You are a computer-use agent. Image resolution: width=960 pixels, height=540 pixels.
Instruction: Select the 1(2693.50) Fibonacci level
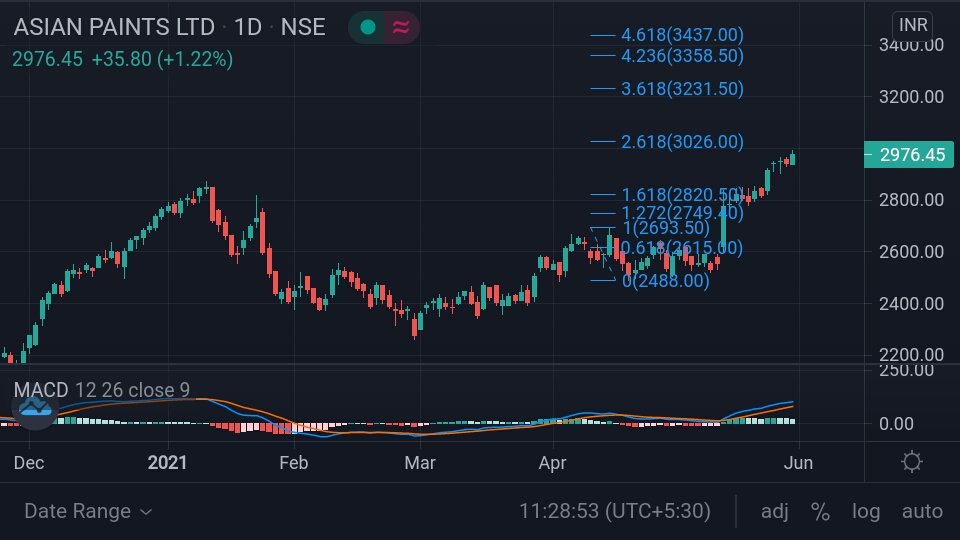coord(666,228)
